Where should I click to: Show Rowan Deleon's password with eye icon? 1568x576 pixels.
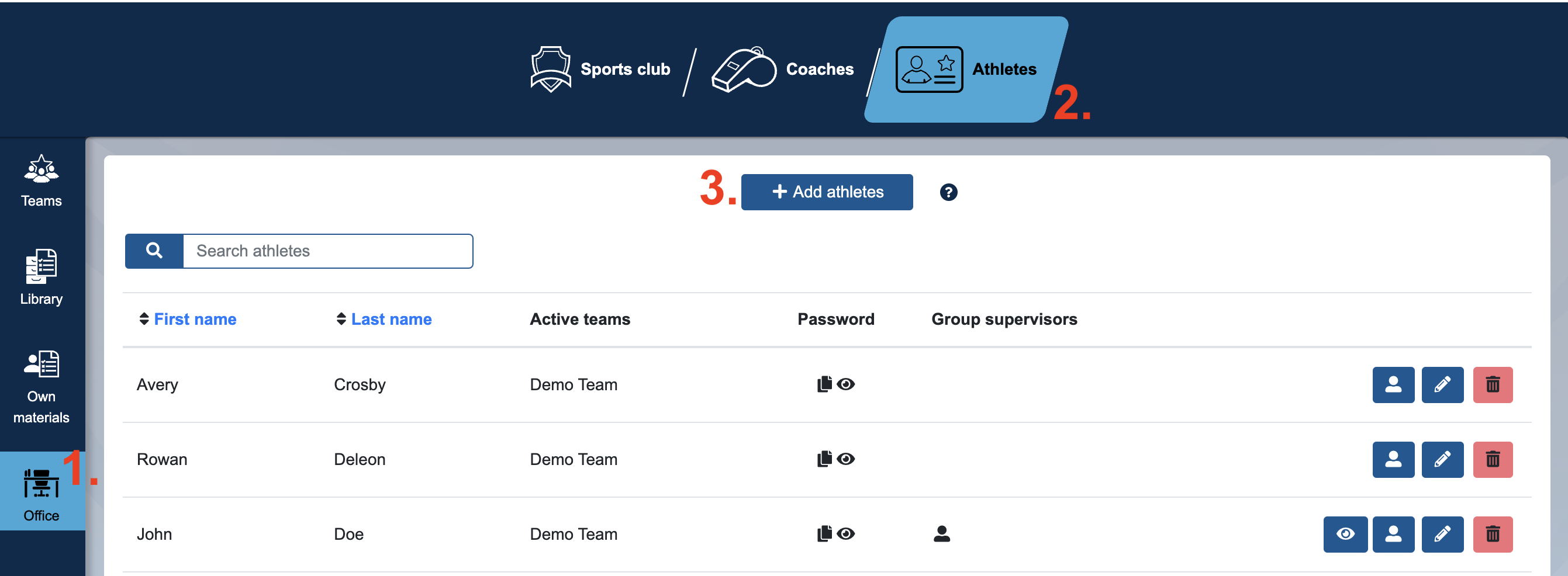845,459
